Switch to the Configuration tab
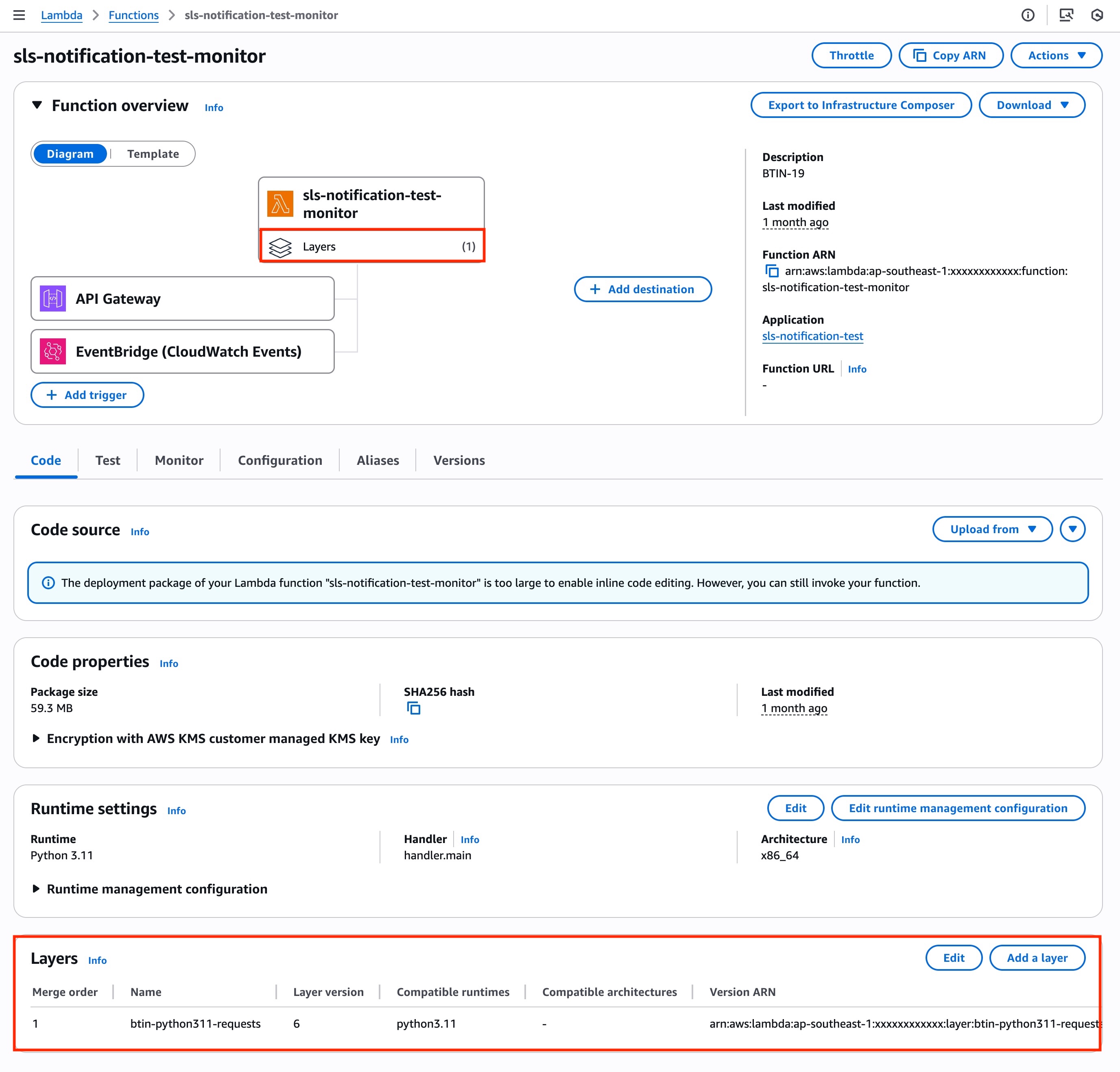This screenshot has width=1120, height=1072. tap(279, 460)
